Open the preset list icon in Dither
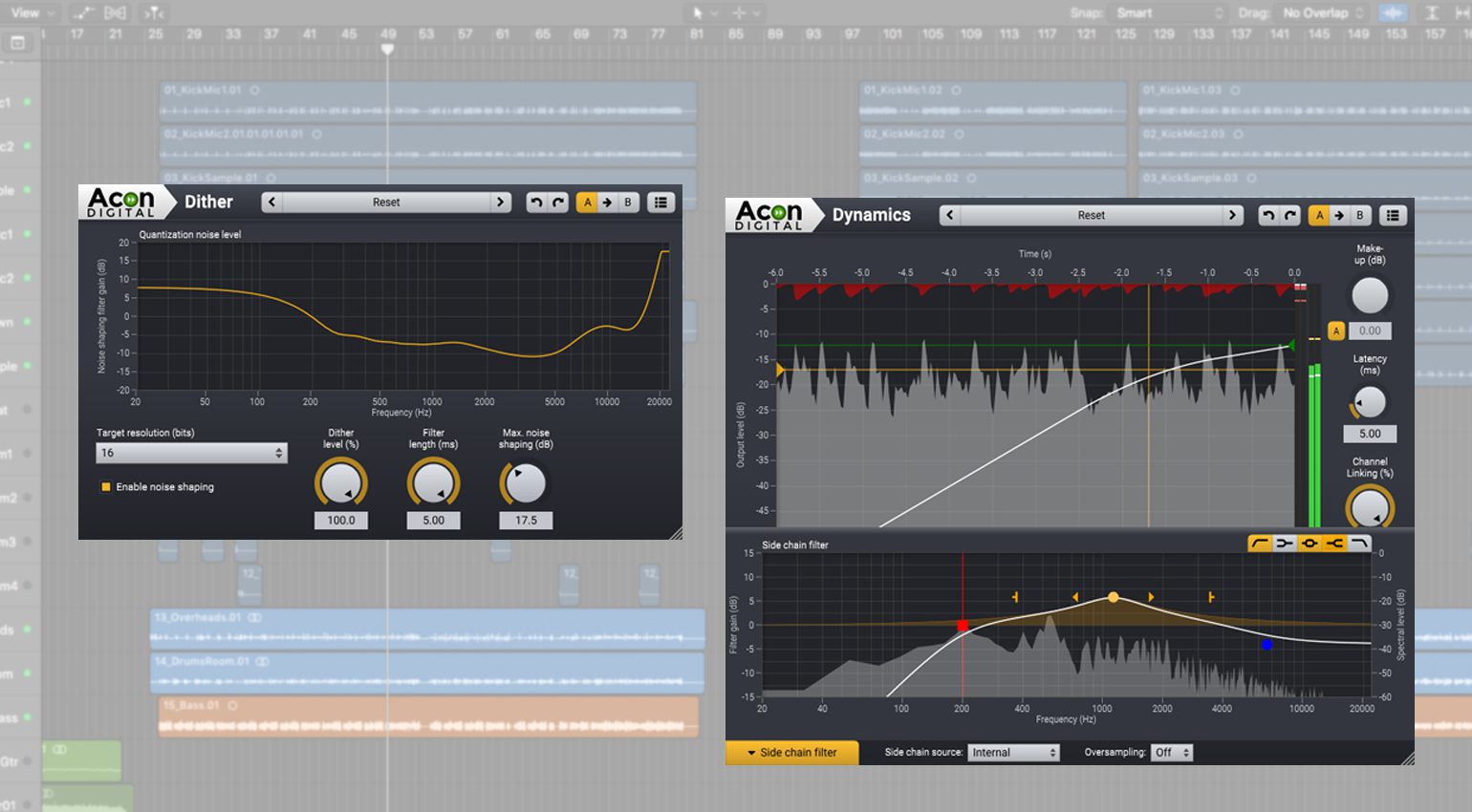This screenshot has height=812, width=1472. 660,202
